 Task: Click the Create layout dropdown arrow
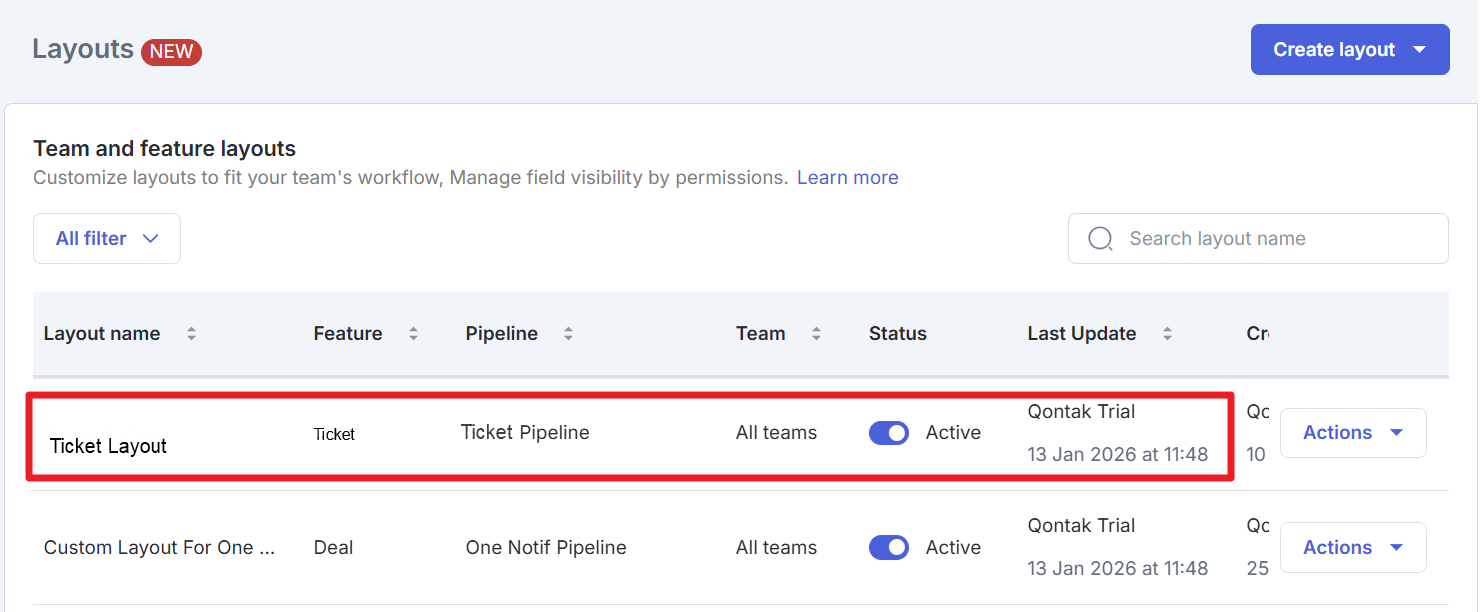tap(1419, 50)
